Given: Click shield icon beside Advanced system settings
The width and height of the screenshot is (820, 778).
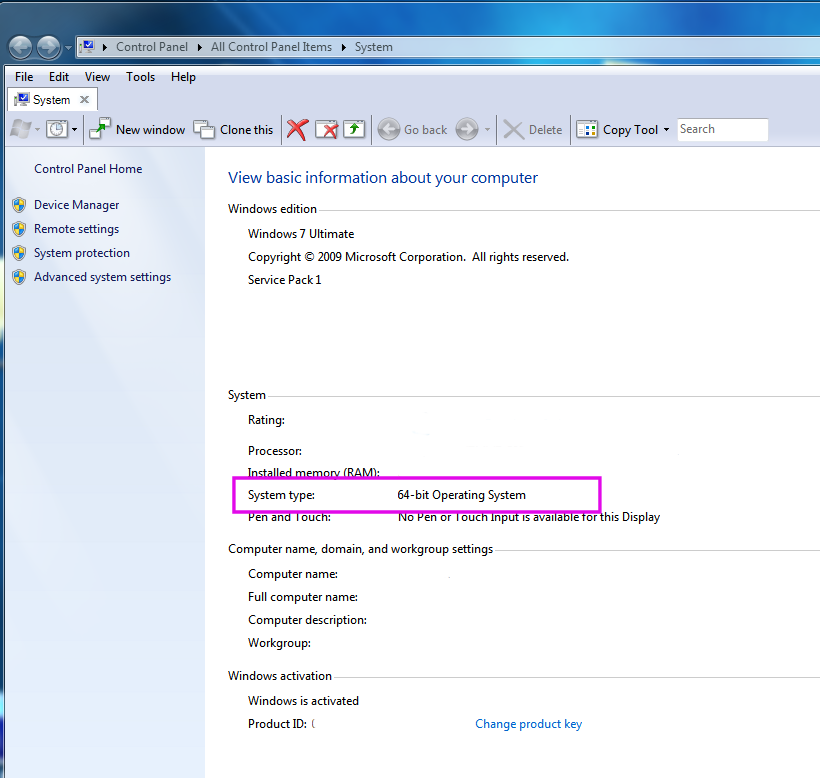Looking at the screenshot, I should tap(19, 277).
